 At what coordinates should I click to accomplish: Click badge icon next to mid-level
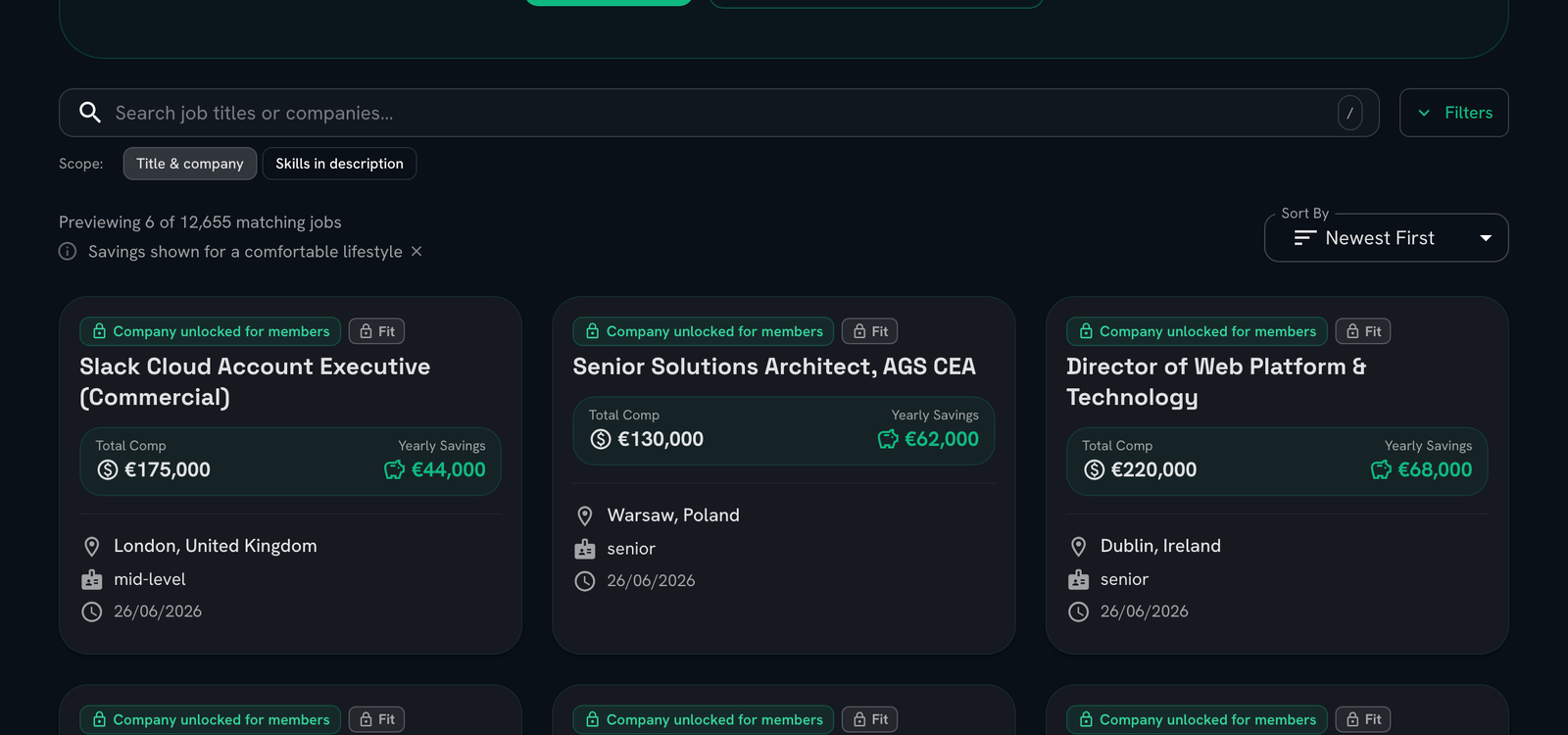92,579
